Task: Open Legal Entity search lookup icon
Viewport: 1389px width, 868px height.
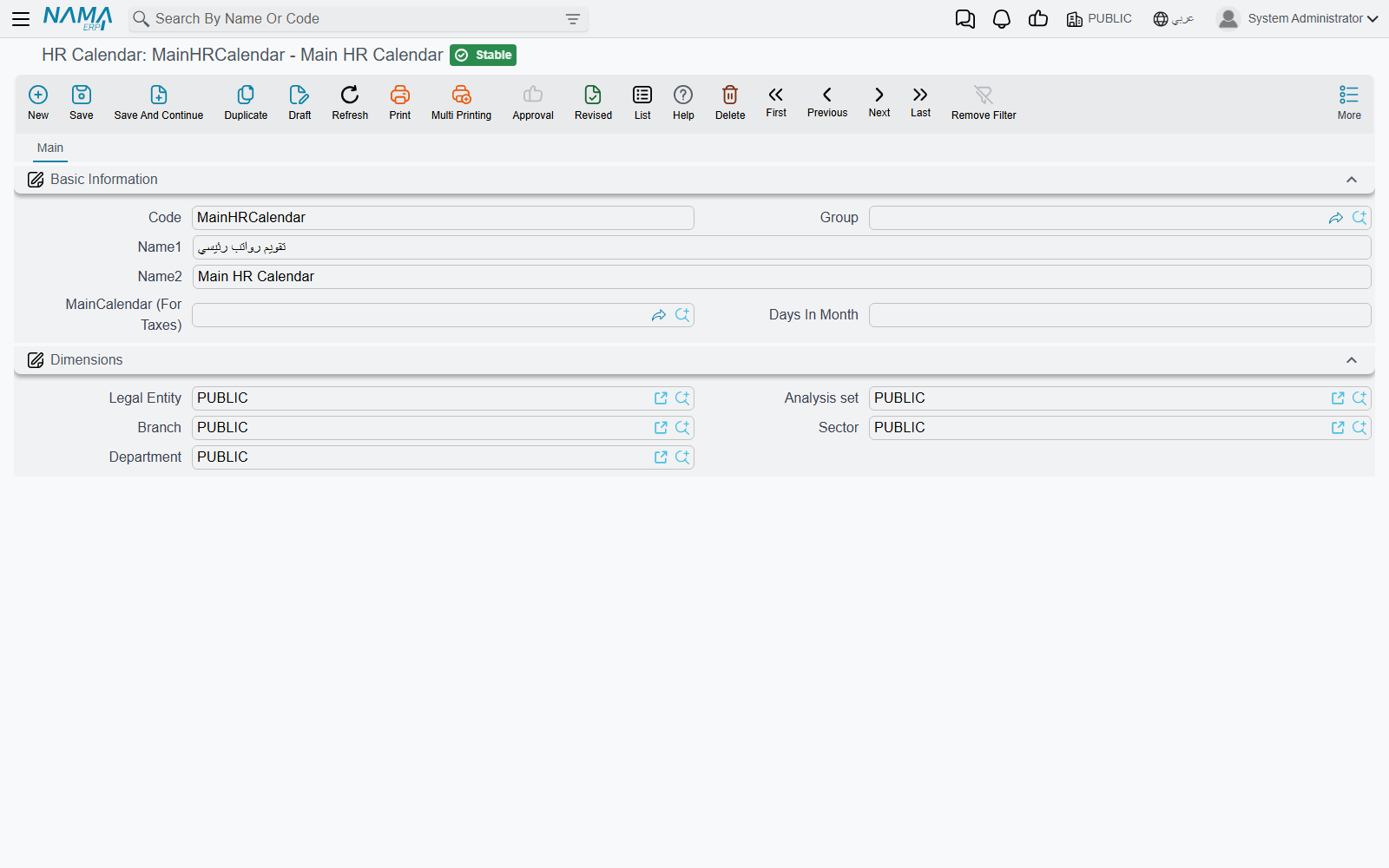Action: tap(682, 398)
